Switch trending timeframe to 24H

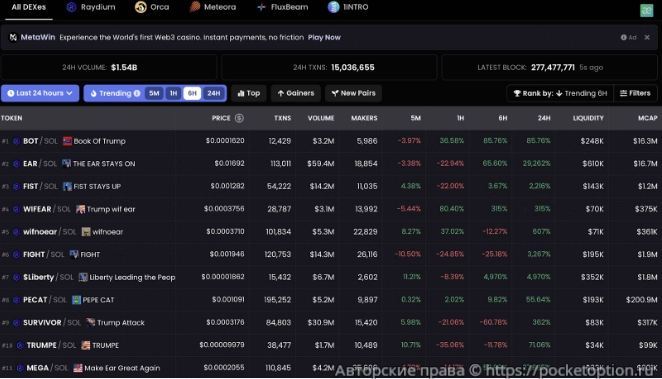coord(214,93)
